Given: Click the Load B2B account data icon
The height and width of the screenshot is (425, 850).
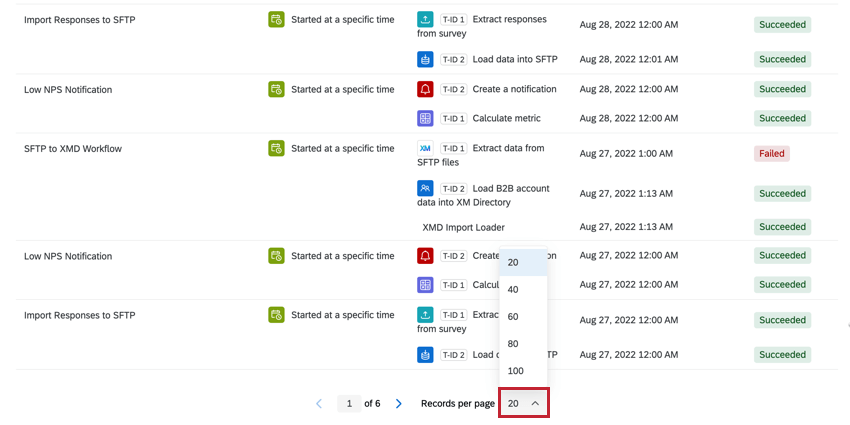Looking at the screenshot, I should [425, 188].
